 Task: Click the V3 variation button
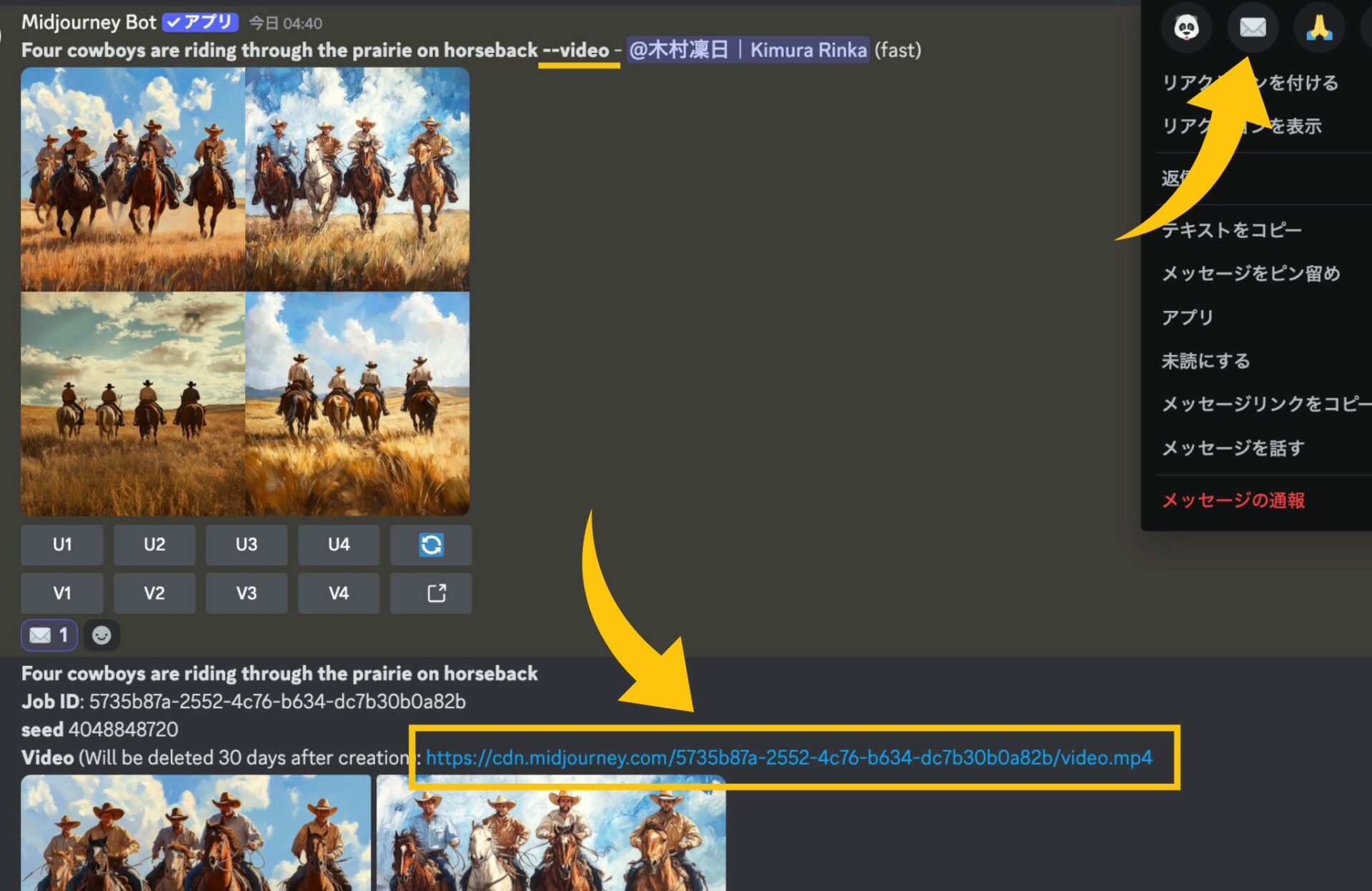pyautogui.click(x=247, y=592)
